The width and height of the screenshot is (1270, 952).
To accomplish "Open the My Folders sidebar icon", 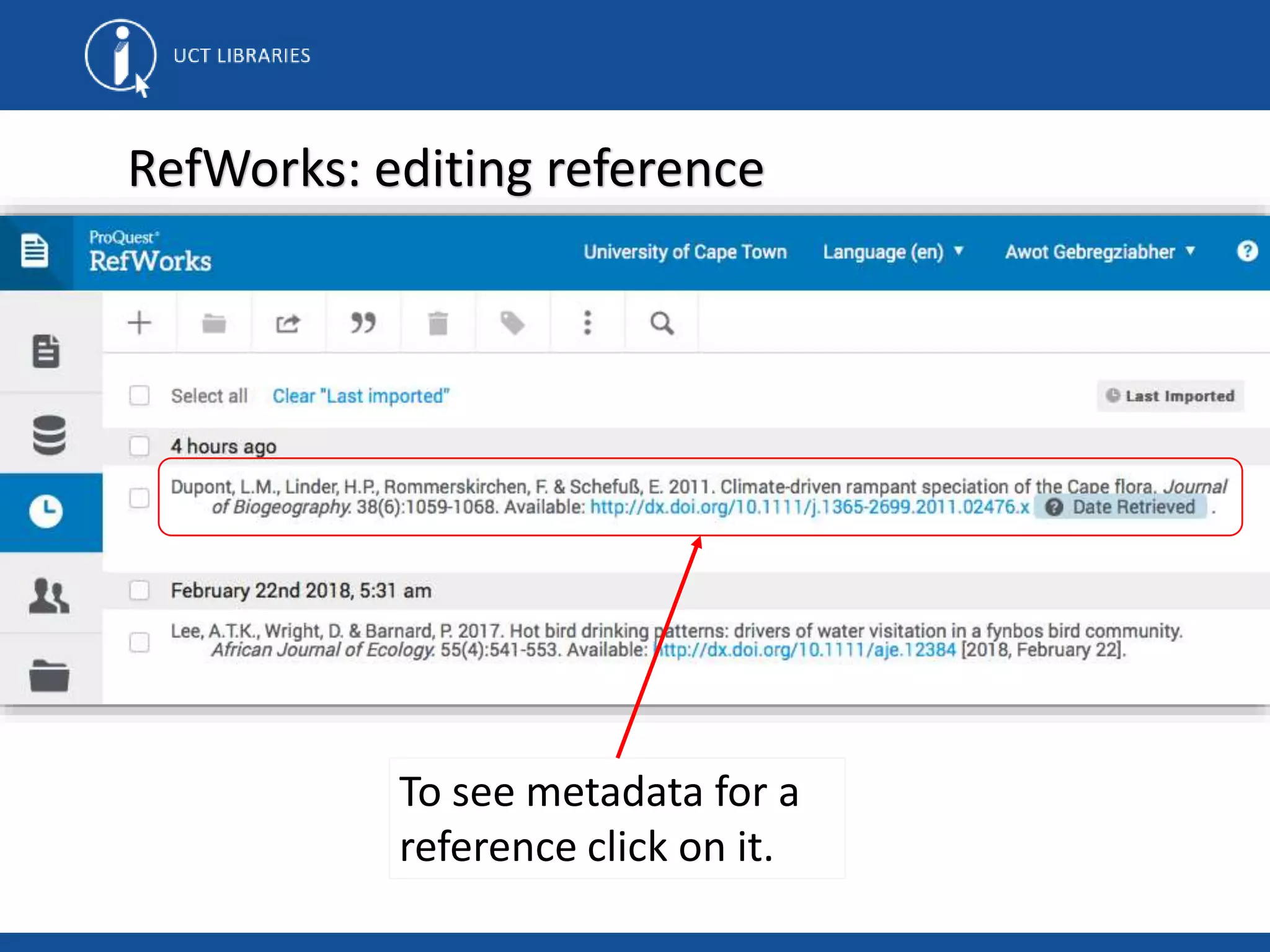I will coord(49,676).
